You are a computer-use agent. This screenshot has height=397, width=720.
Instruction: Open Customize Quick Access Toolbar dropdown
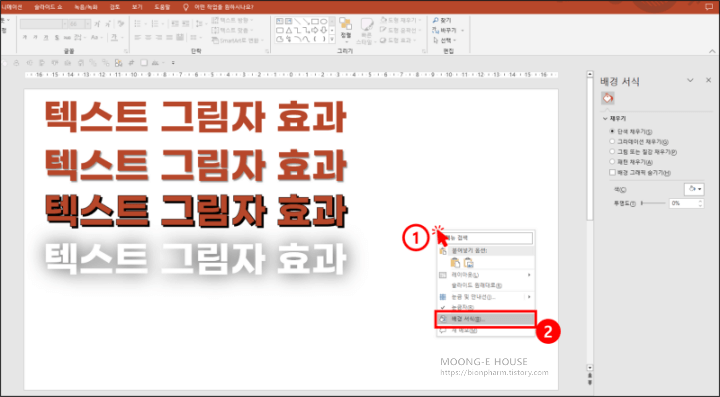point(173,63)
